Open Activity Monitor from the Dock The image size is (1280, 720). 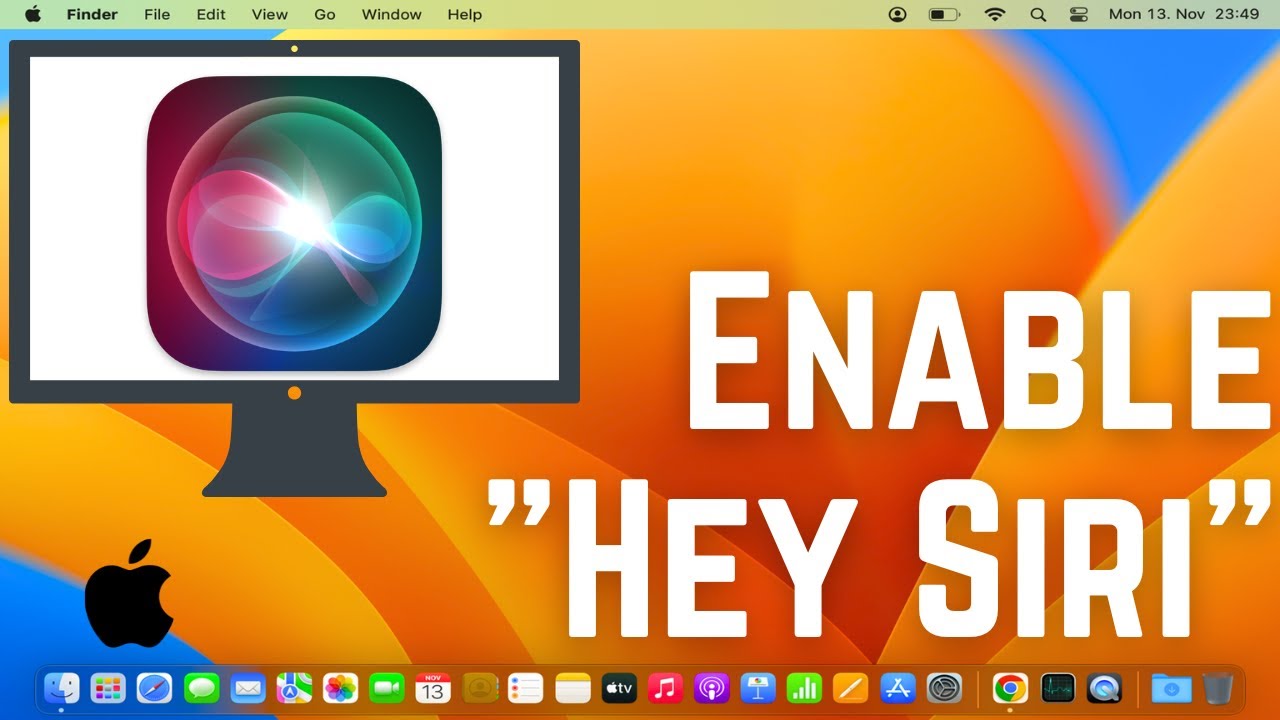pos(1057,688)
